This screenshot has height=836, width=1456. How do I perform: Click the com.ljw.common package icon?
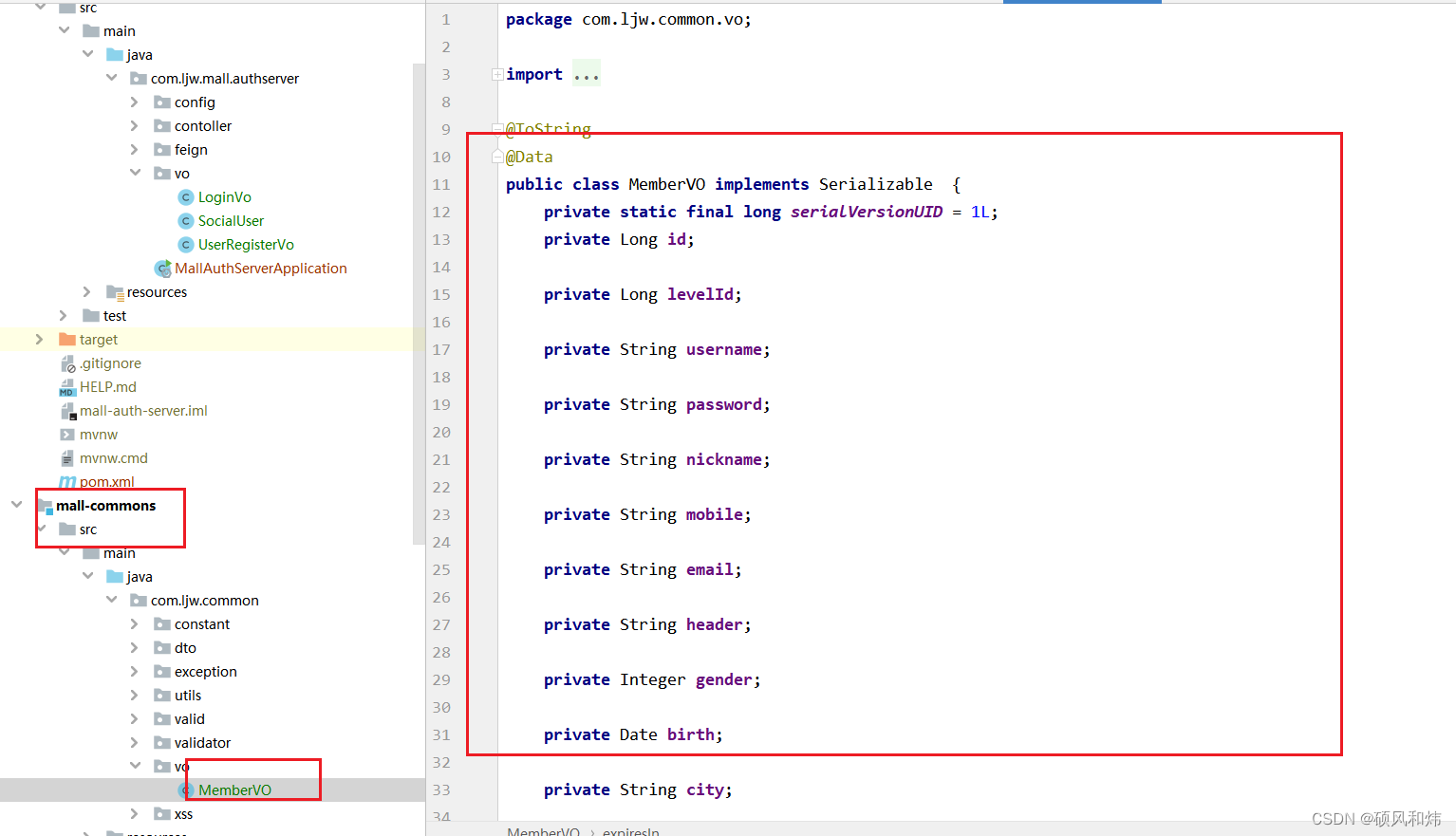tap(139, 601)
